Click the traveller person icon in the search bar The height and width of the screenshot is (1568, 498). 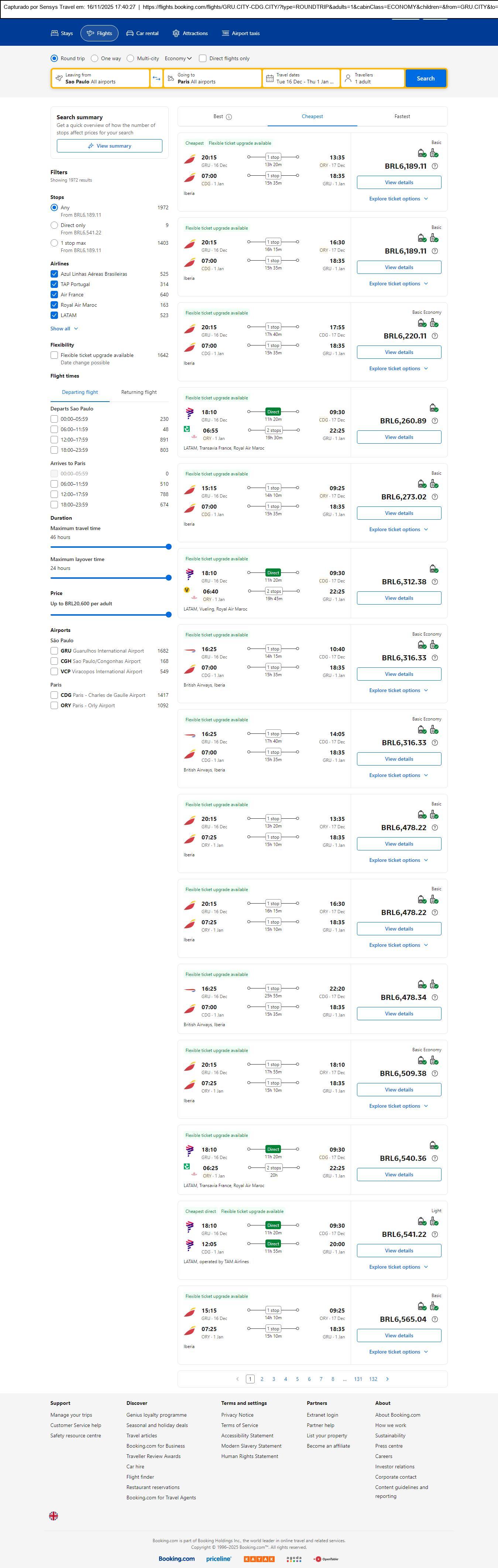coord(348,79)
